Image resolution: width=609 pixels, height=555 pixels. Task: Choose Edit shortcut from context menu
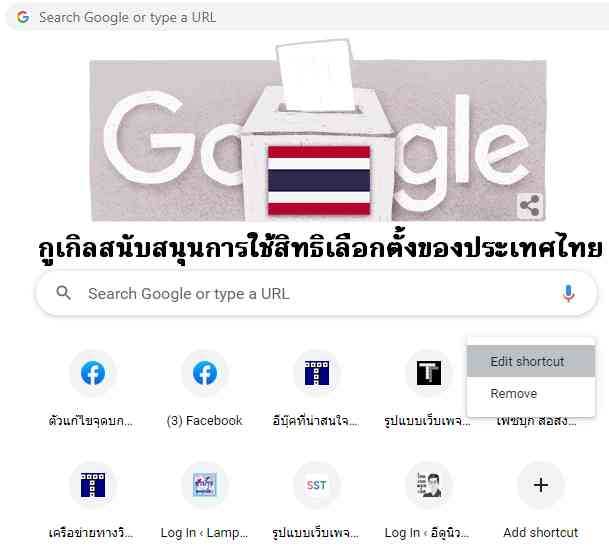[531, 361]
